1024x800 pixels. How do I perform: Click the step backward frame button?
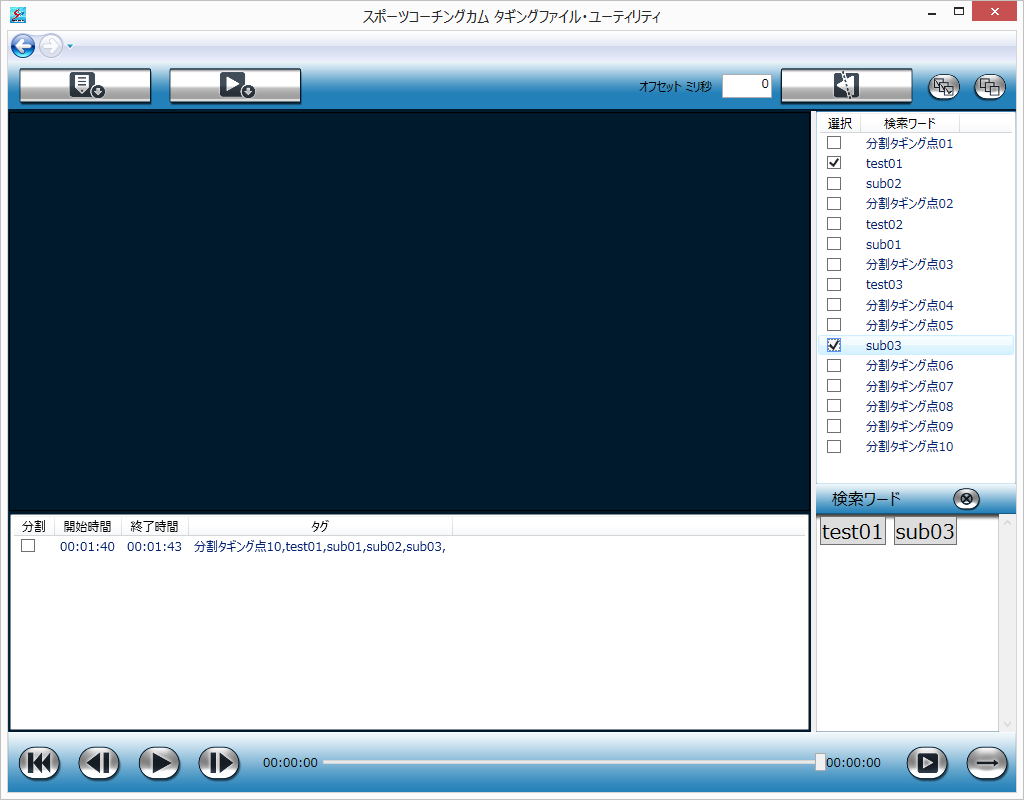[99, 763]
